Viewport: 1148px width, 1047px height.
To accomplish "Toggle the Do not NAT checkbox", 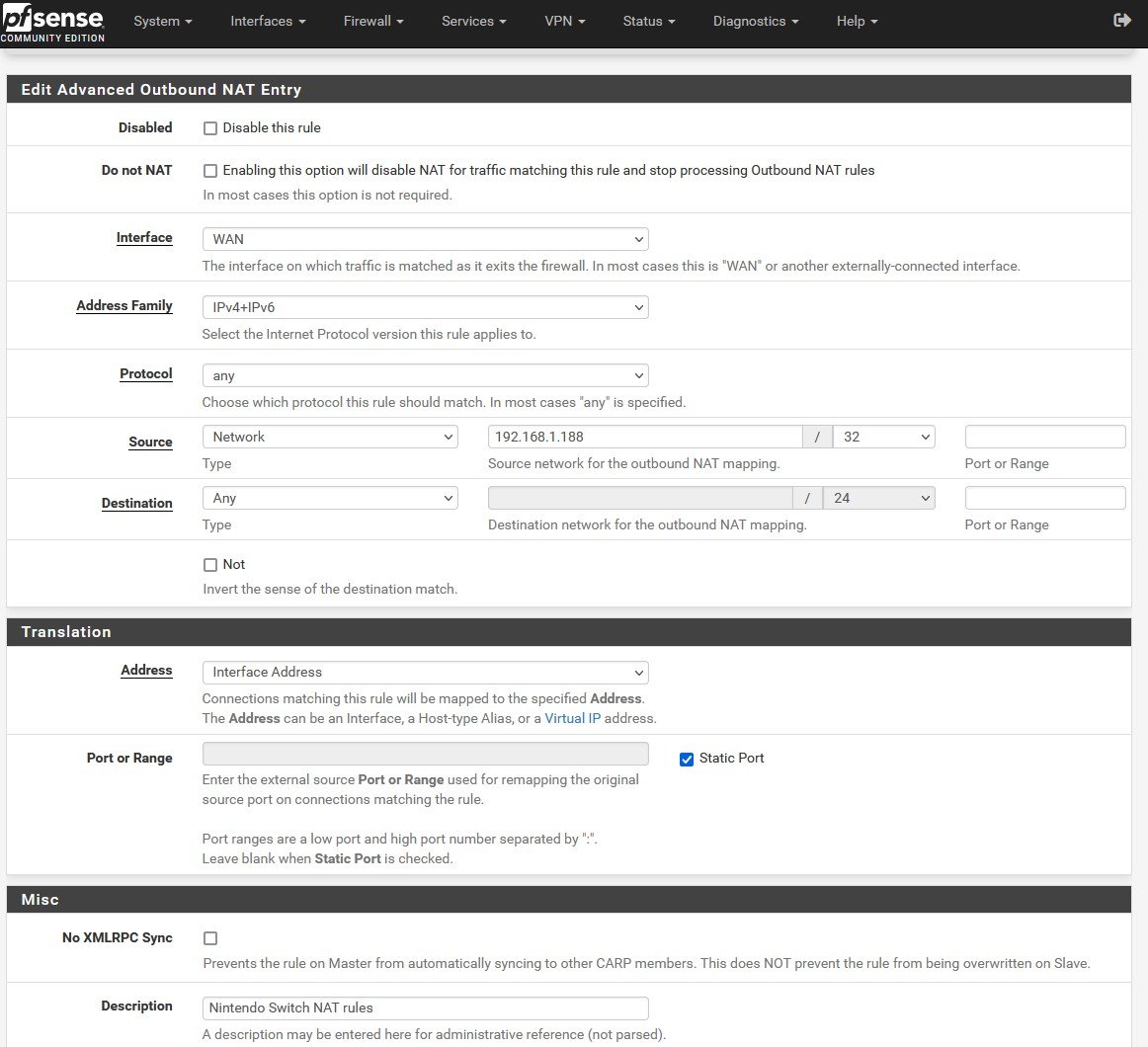I will [x=210, y=171].
